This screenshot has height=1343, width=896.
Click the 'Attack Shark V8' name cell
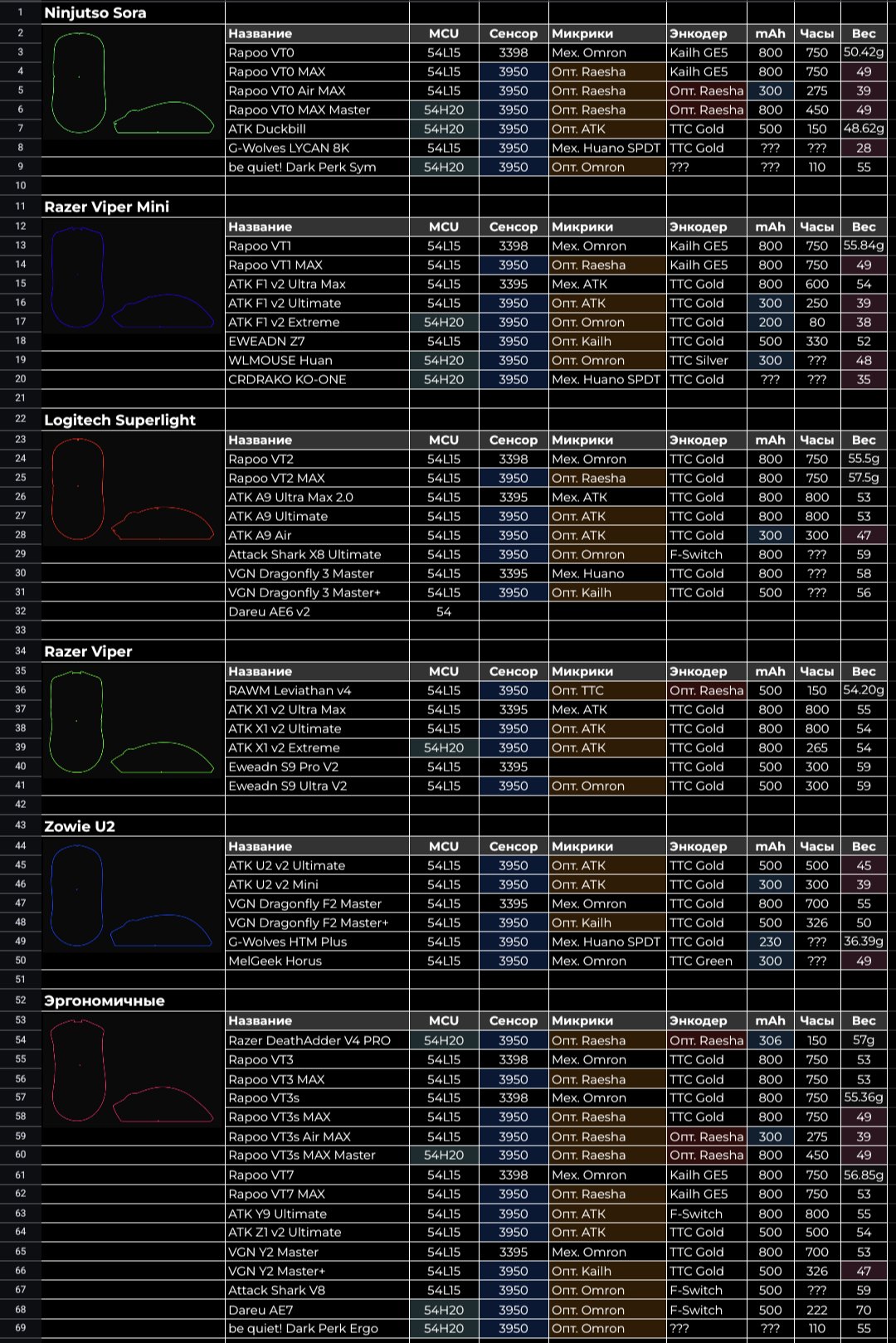(318, 1290)
